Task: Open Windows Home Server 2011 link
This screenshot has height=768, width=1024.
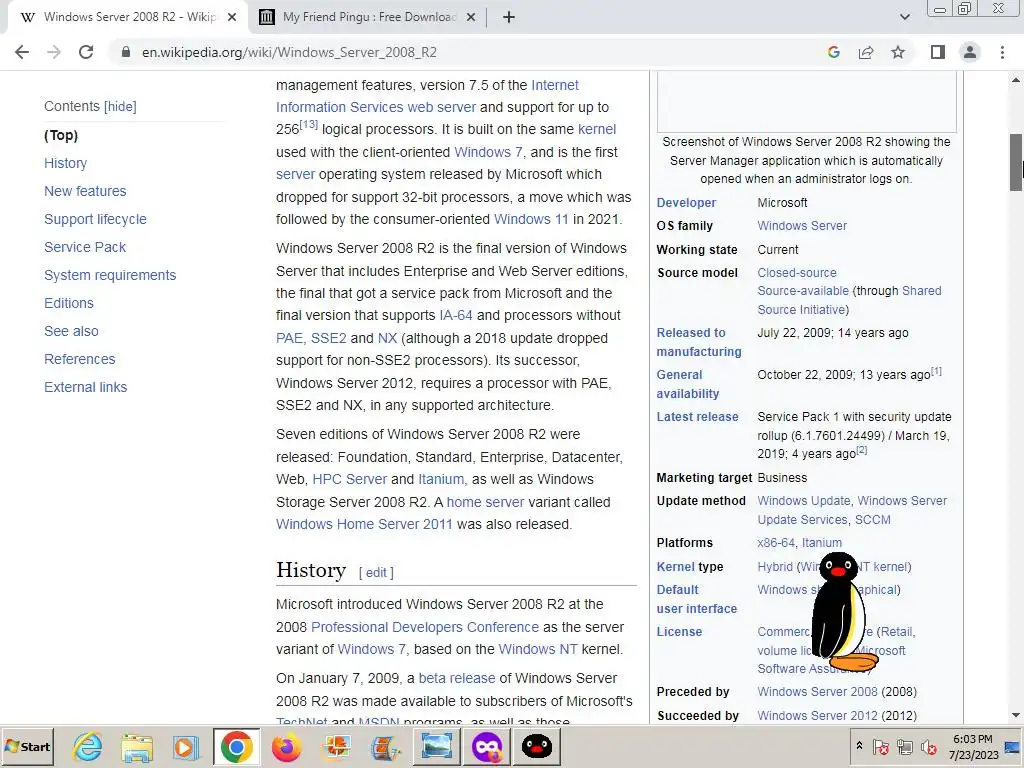Action: point(364,524)
